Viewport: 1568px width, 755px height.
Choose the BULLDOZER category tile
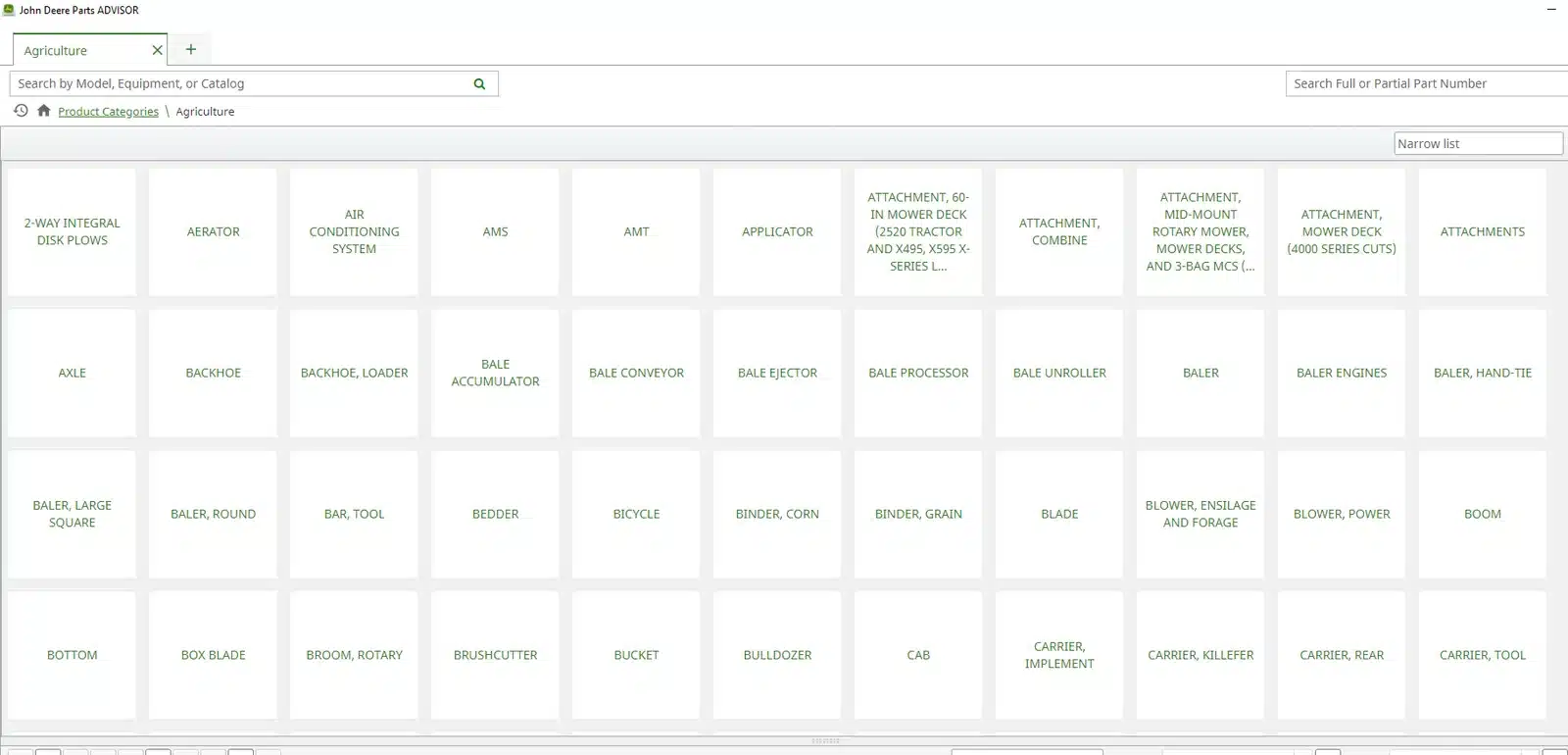pos(777,655)
